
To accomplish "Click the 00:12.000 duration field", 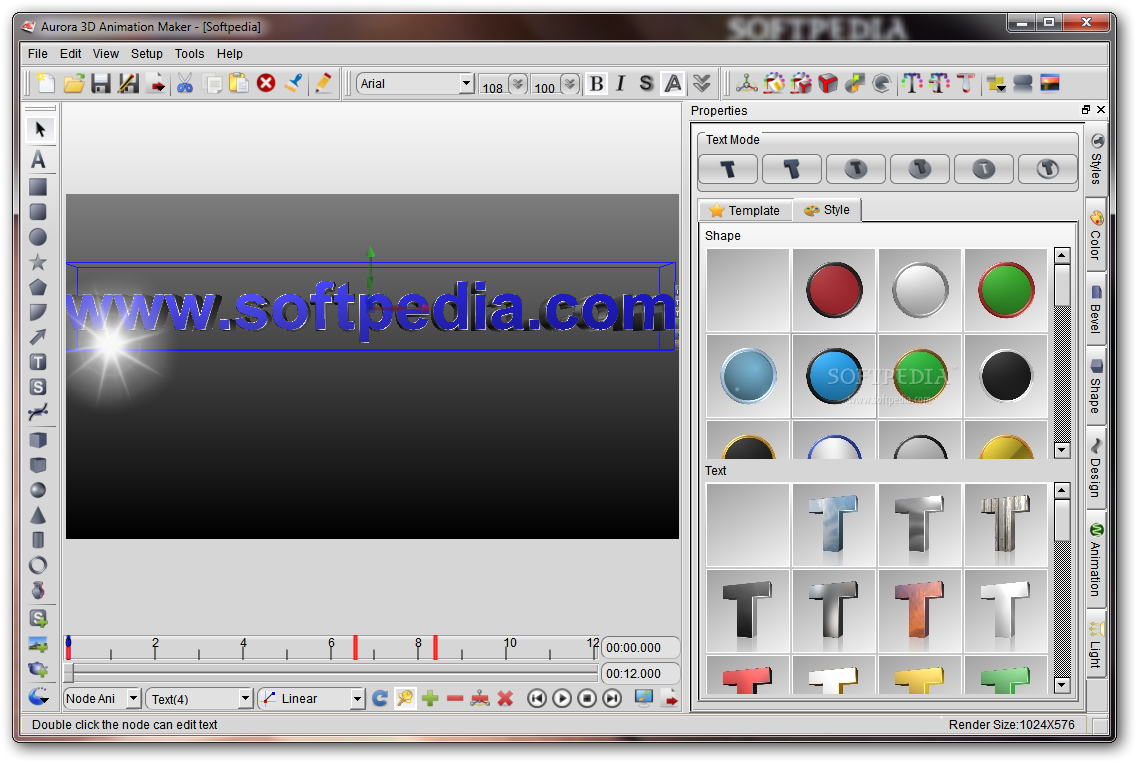I will [x=640, y=674].
